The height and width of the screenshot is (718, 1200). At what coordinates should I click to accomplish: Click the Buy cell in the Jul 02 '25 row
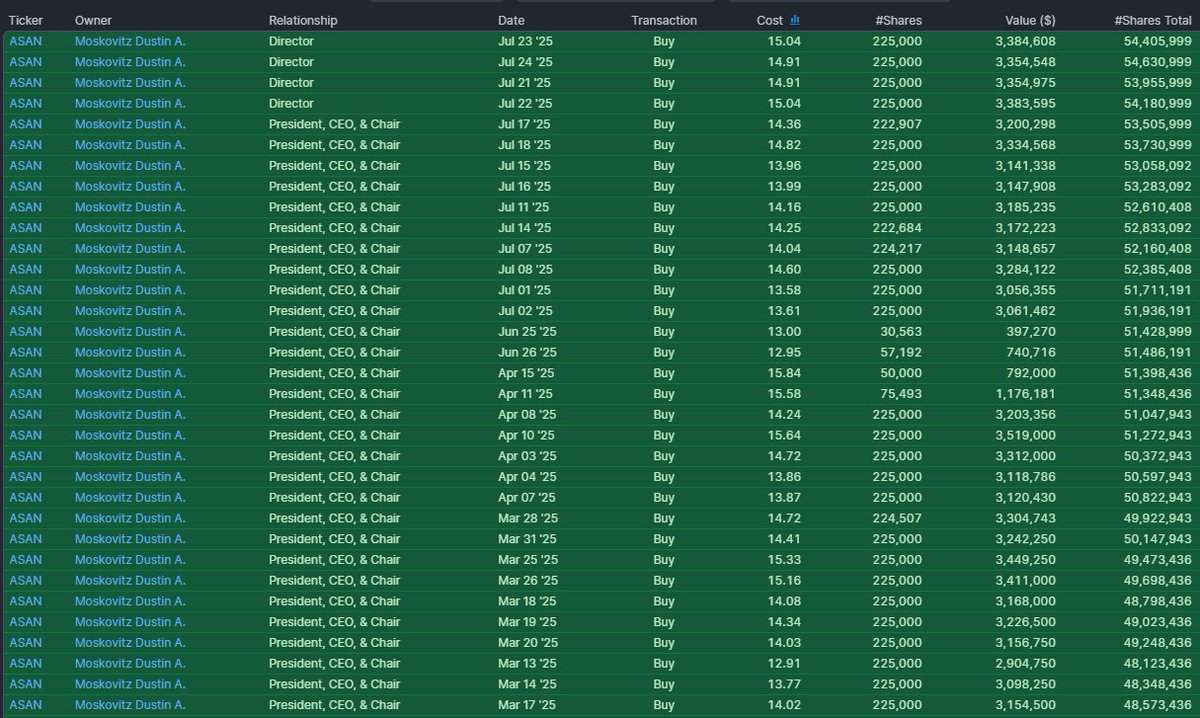664,311
